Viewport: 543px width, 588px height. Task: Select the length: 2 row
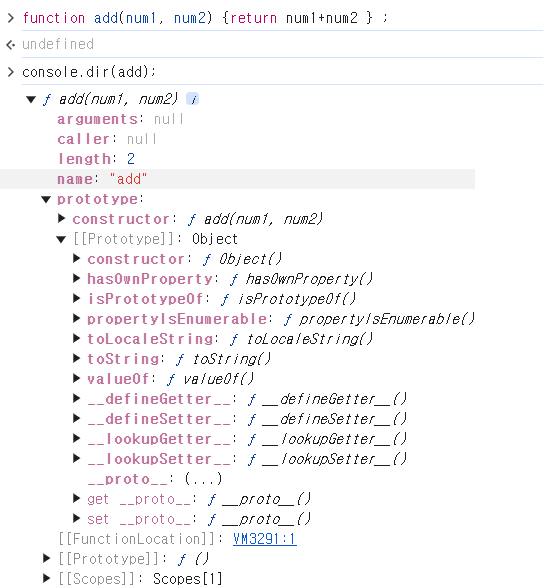237,159
